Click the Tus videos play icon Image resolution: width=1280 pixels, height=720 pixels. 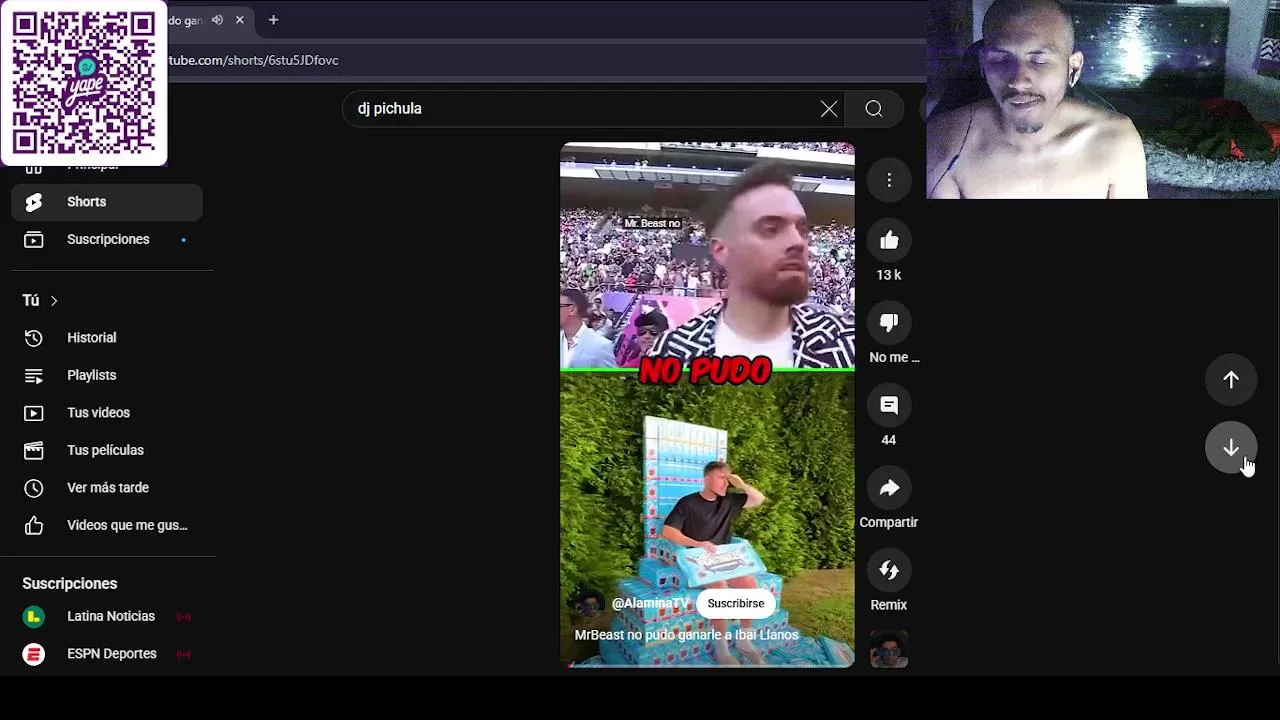tap(34, 413)
